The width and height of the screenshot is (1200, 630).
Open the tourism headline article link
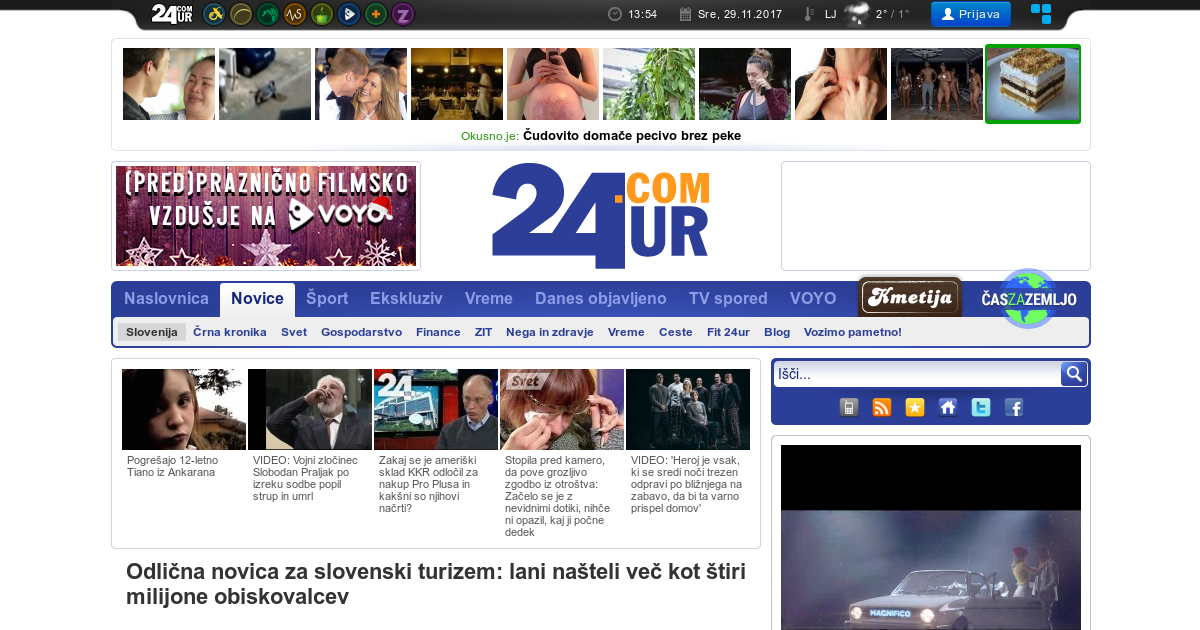pyautogui.click(x=435, y=584)
